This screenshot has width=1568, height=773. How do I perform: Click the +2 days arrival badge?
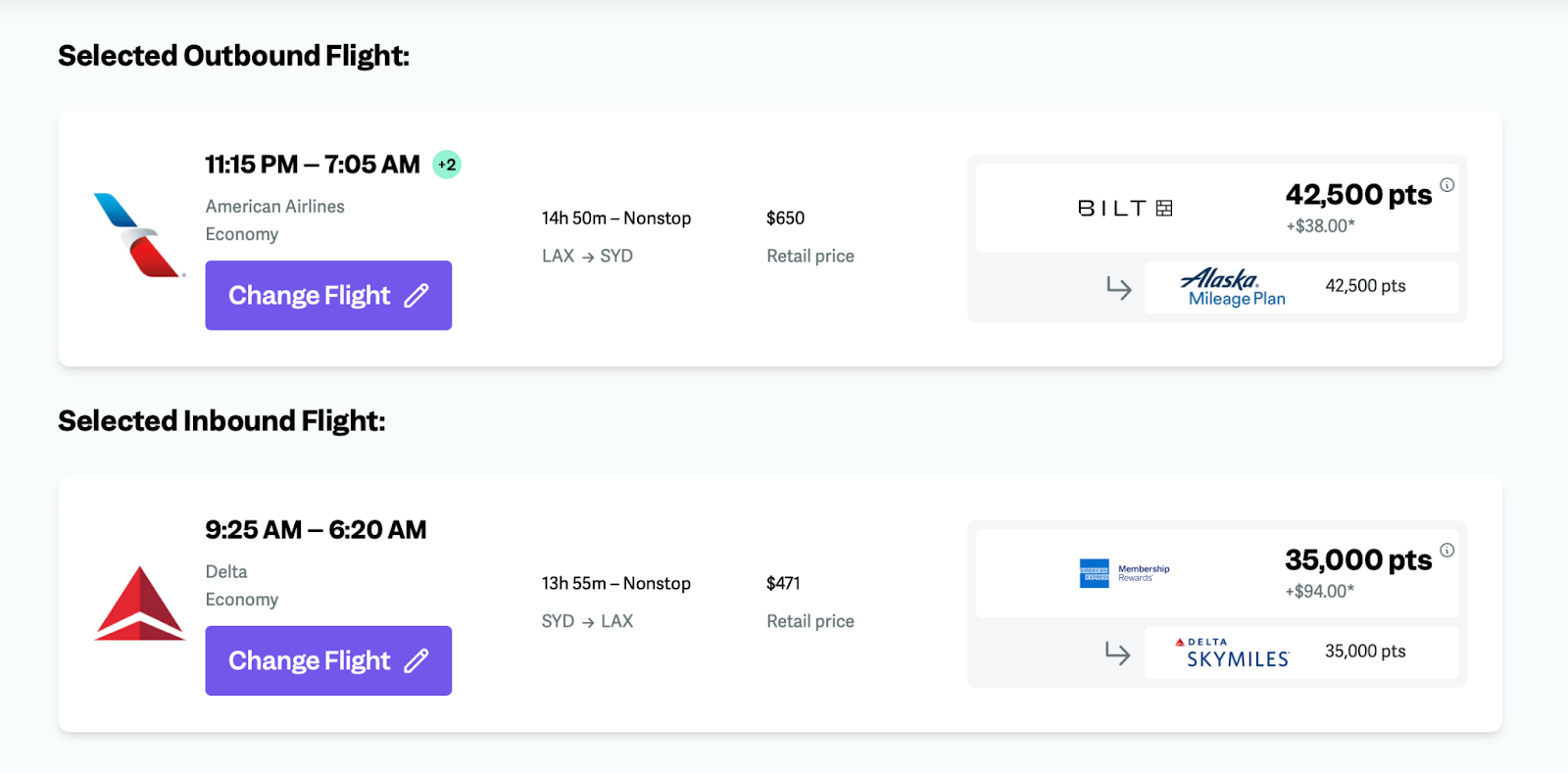click(x=447, y=165)
